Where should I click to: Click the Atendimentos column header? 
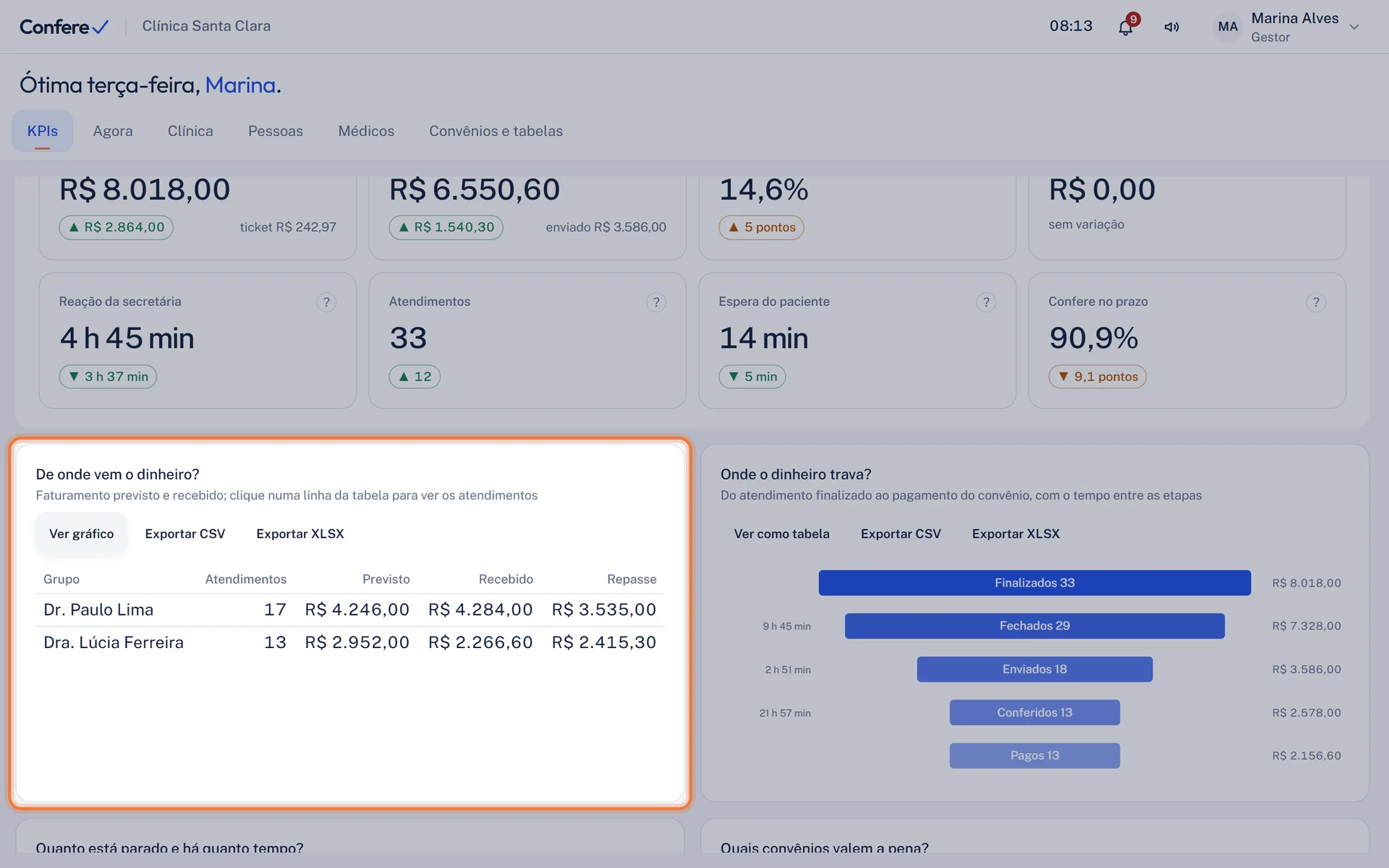click(x=245, y=579)
